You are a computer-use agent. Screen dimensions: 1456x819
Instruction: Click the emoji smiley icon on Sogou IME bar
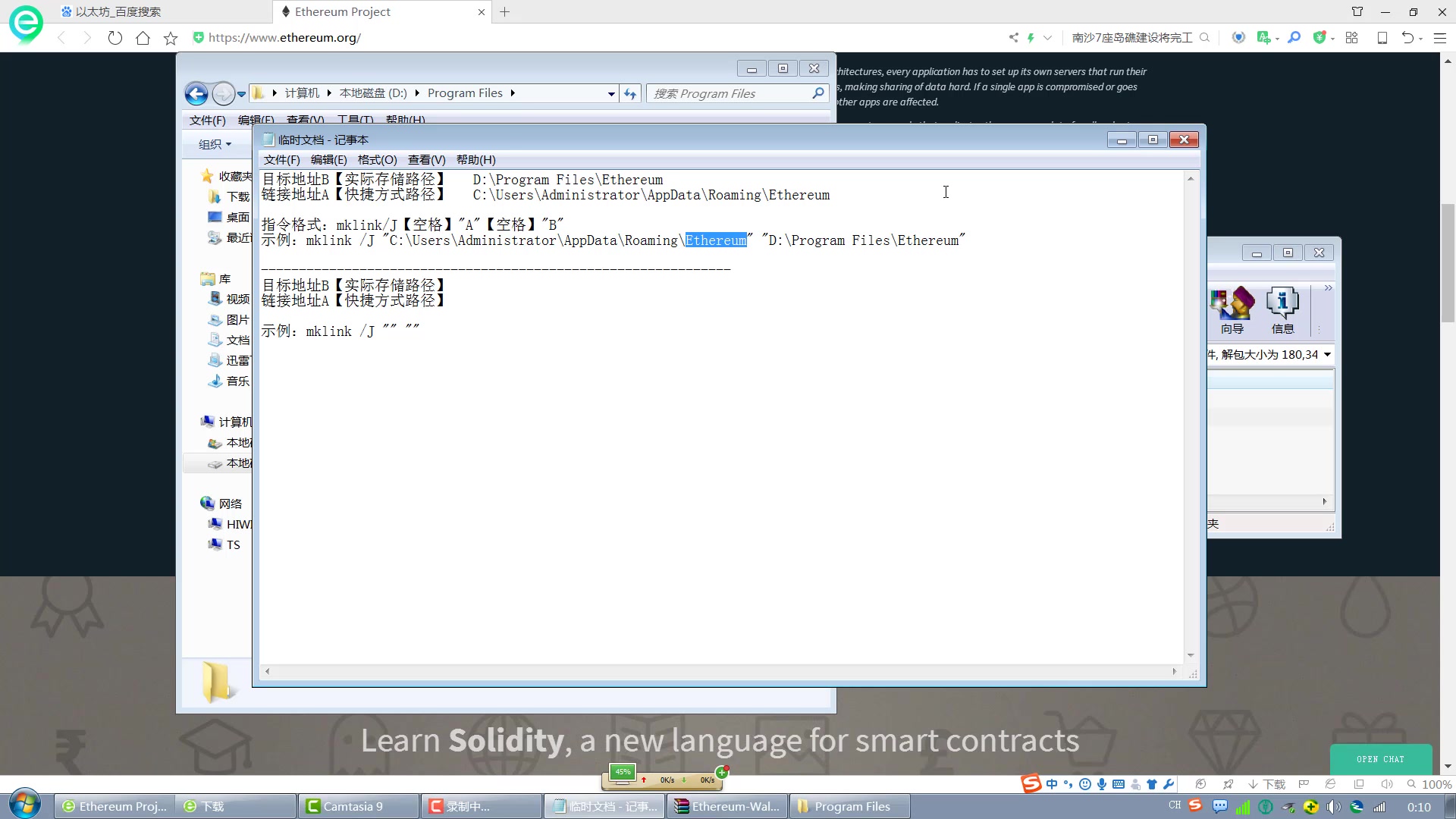pos(1085,784)
